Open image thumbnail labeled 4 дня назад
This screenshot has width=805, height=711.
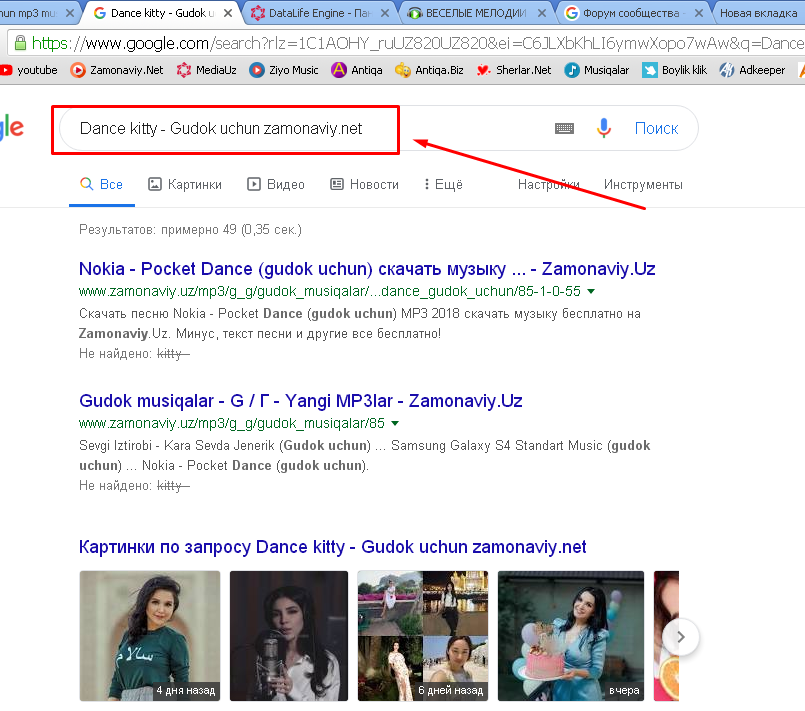[150, 636]
